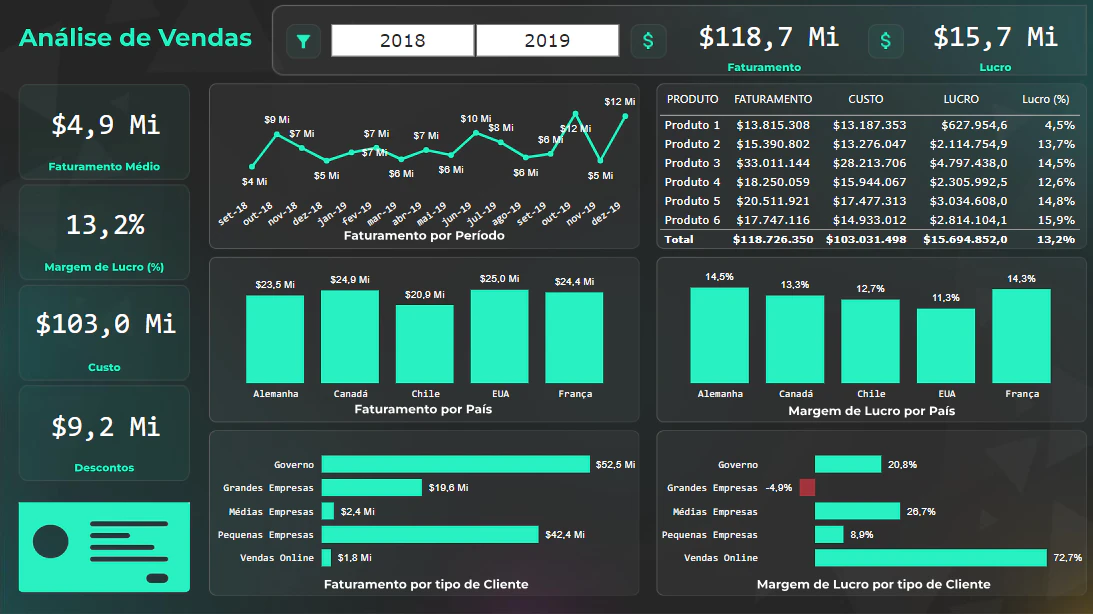
Task: Select the Produto 5 table row
Action: coord(869,201)
